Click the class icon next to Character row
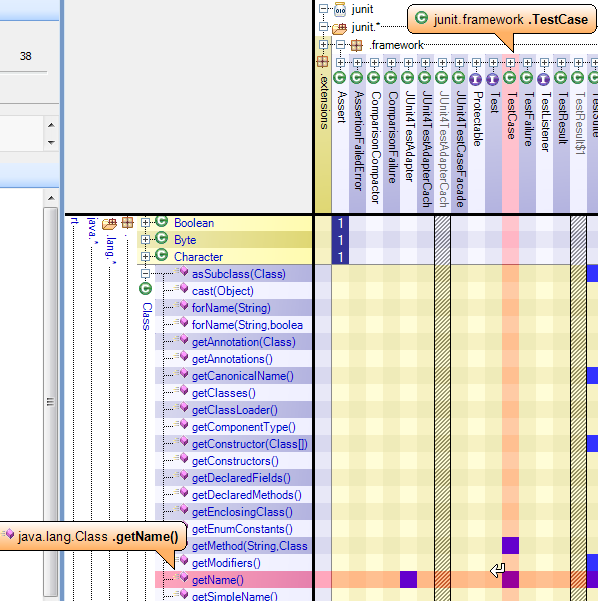The image size is (598, 601). click(162, 255)
